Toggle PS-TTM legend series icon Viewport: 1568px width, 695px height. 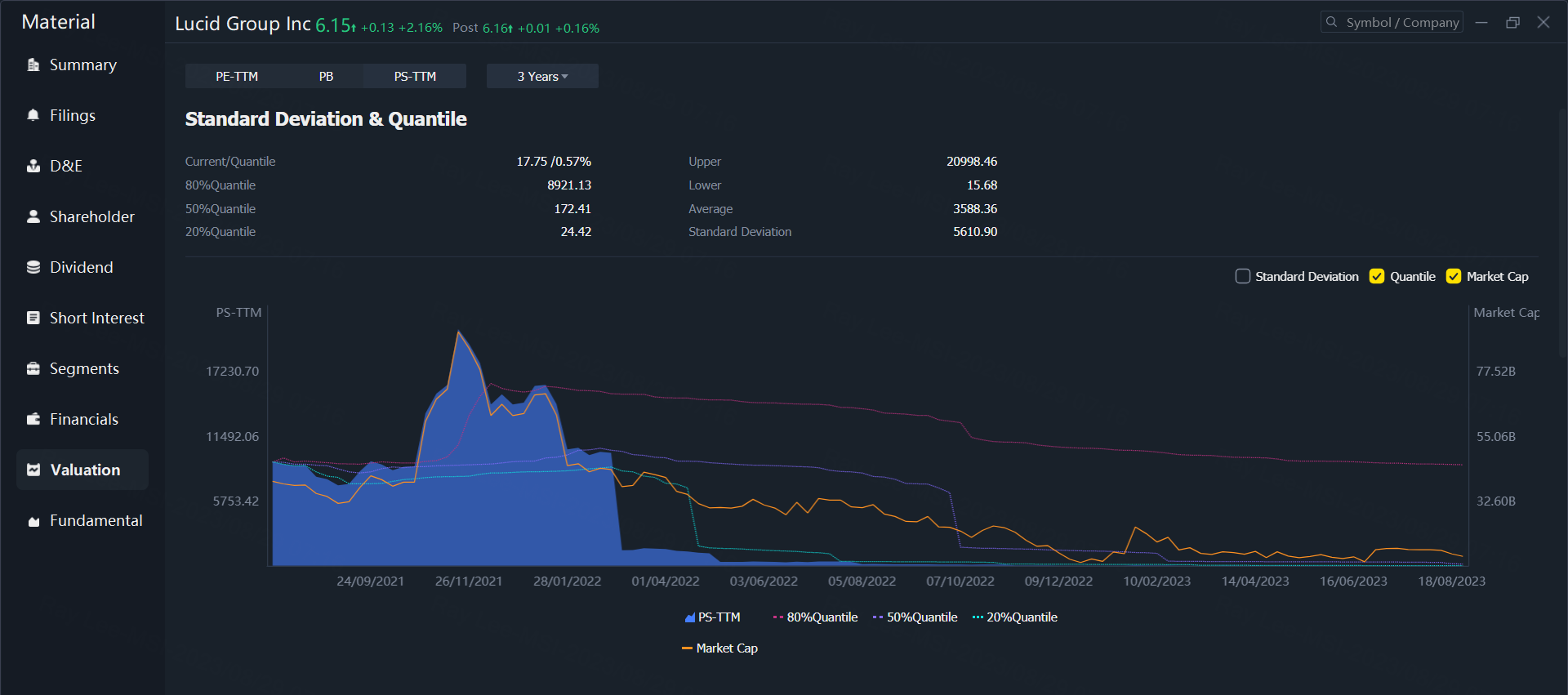tap(689, 617)
